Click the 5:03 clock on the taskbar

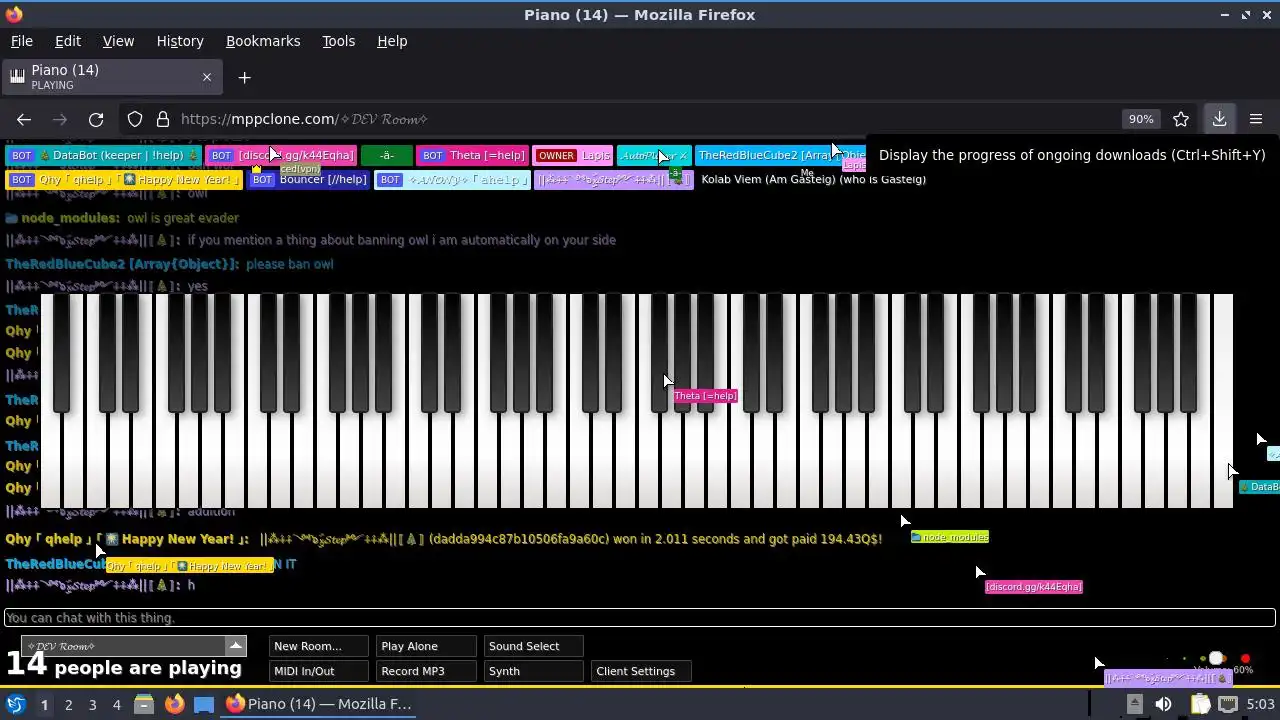click(1260, 704)
